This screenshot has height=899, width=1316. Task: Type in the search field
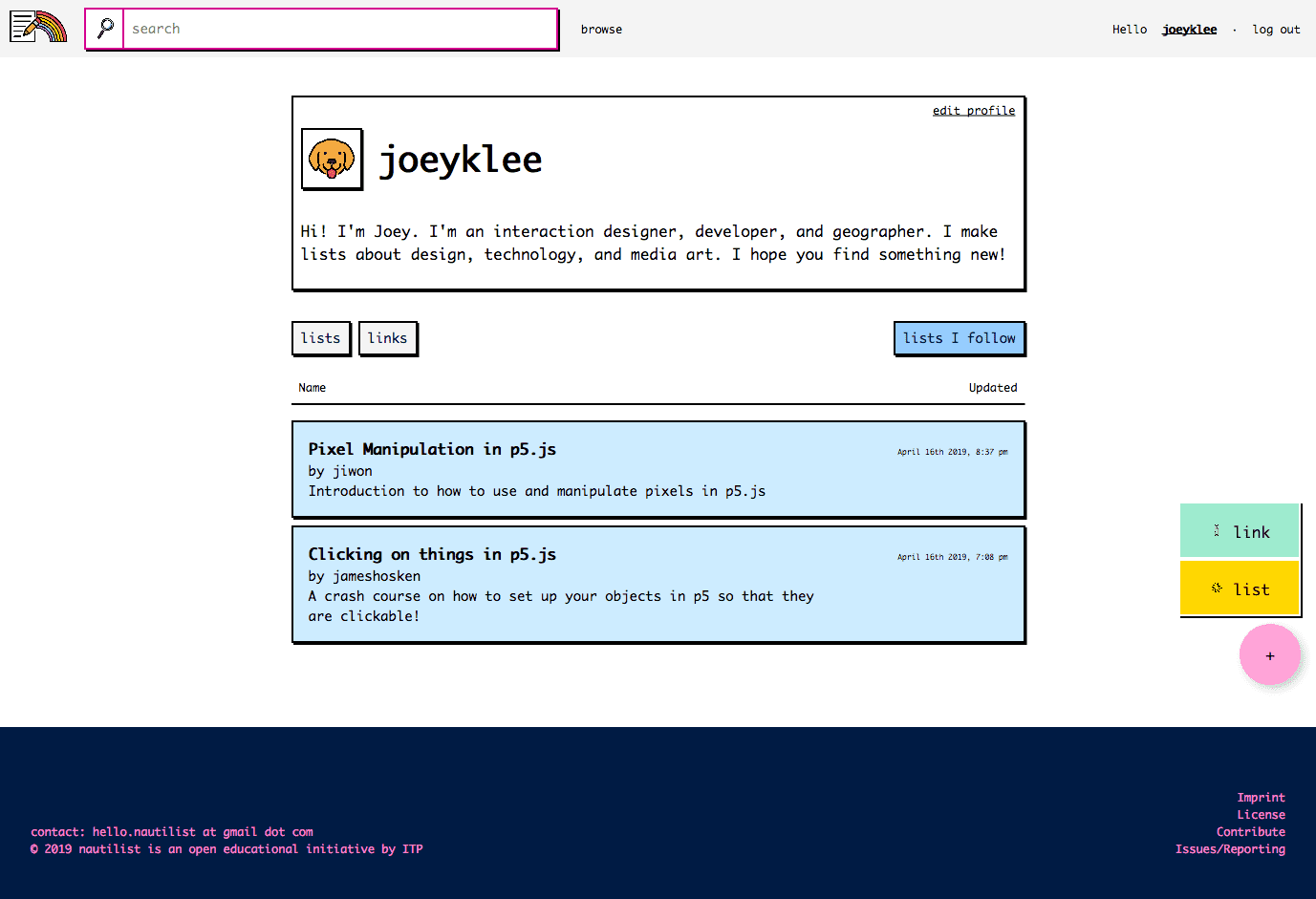coord(339,29)
